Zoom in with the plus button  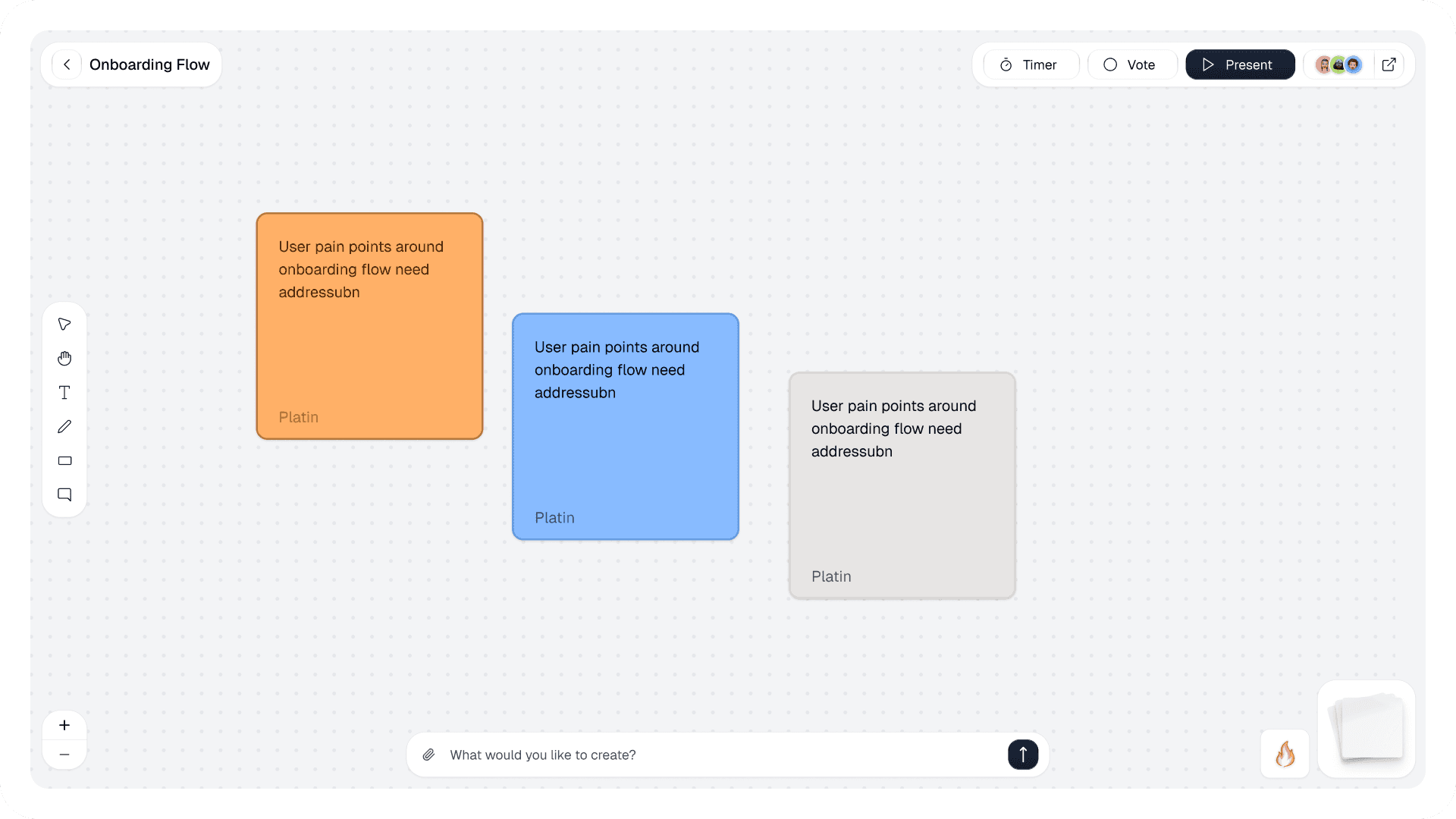[64, 725]
